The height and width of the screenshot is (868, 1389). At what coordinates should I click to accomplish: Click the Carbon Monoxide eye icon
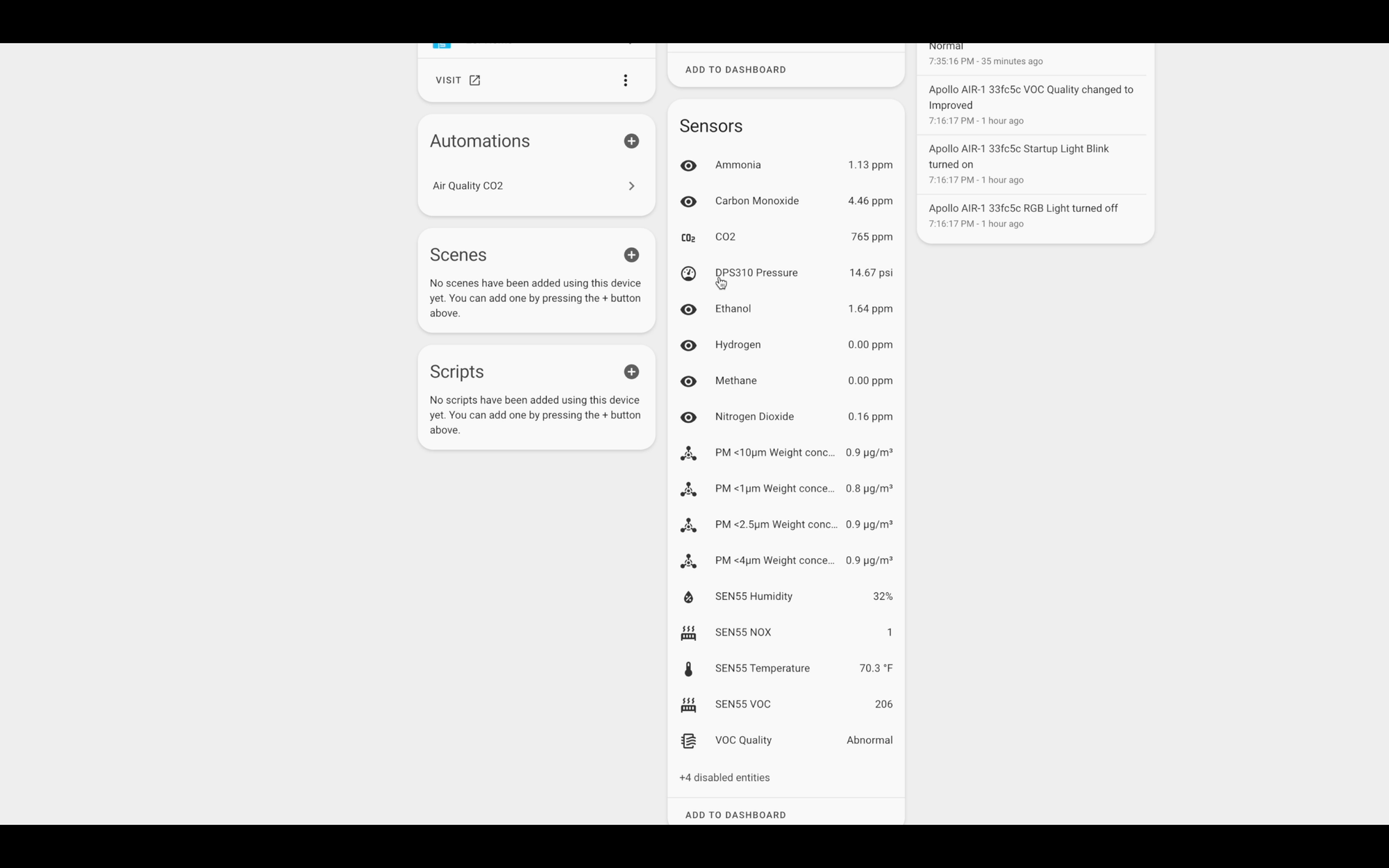click(x=688, y=201)
